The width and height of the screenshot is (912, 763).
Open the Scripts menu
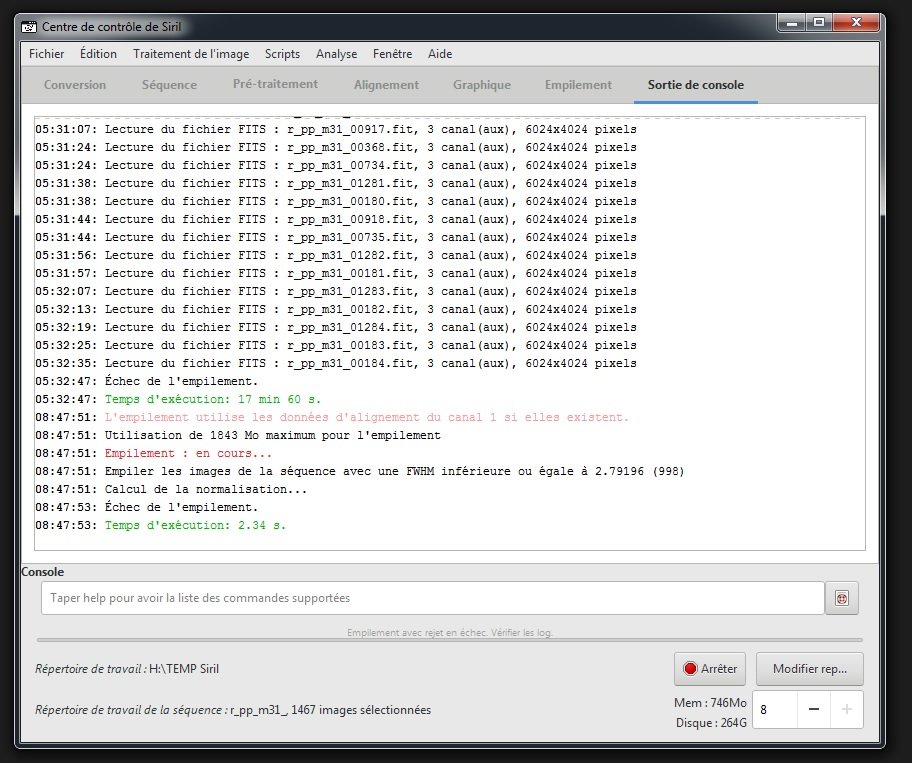click(282, 54)
